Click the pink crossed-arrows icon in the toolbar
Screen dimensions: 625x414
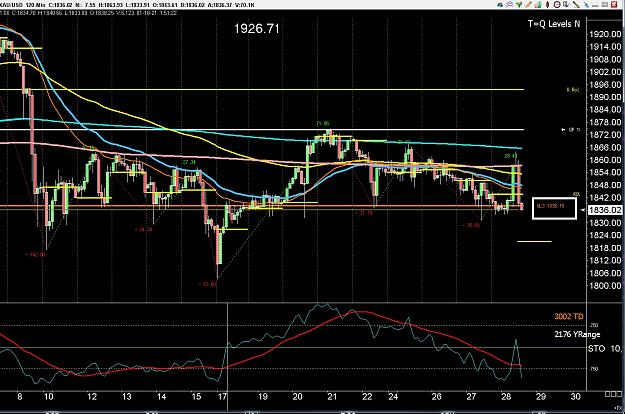pyautogui.click(x=509, y=4)
